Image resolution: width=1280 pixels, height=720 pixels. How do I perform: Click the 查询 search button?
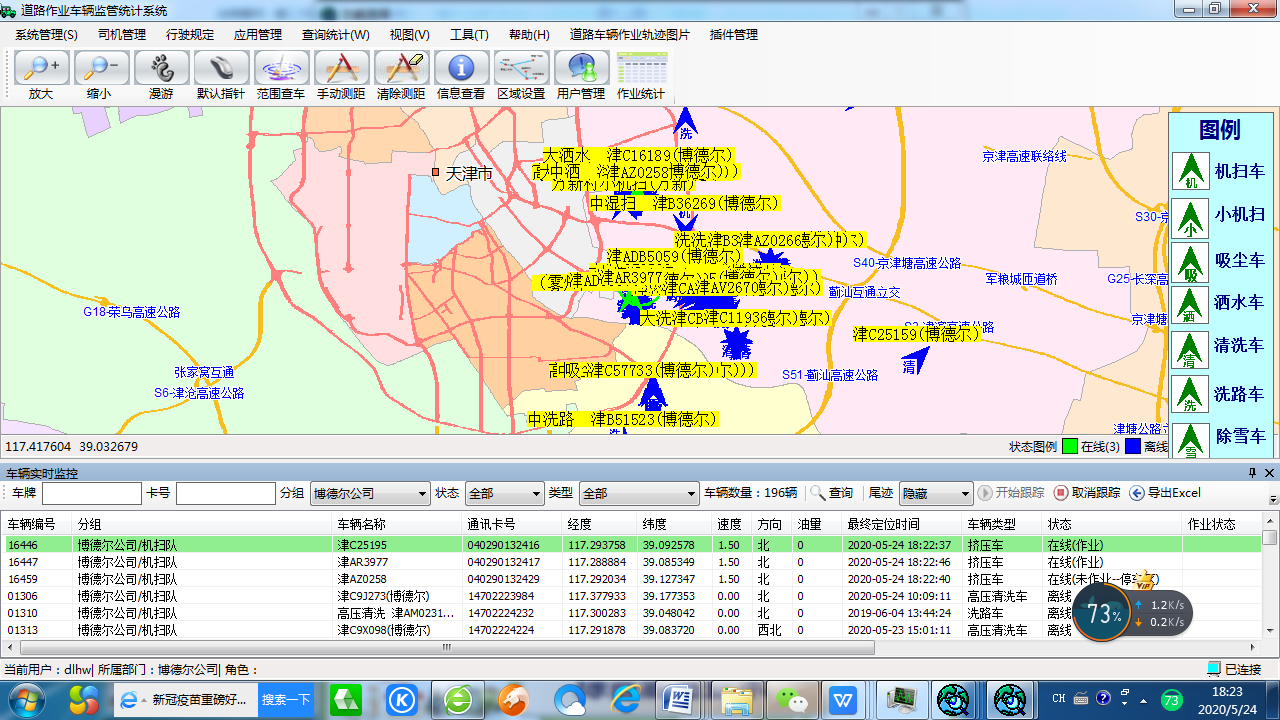832,493
